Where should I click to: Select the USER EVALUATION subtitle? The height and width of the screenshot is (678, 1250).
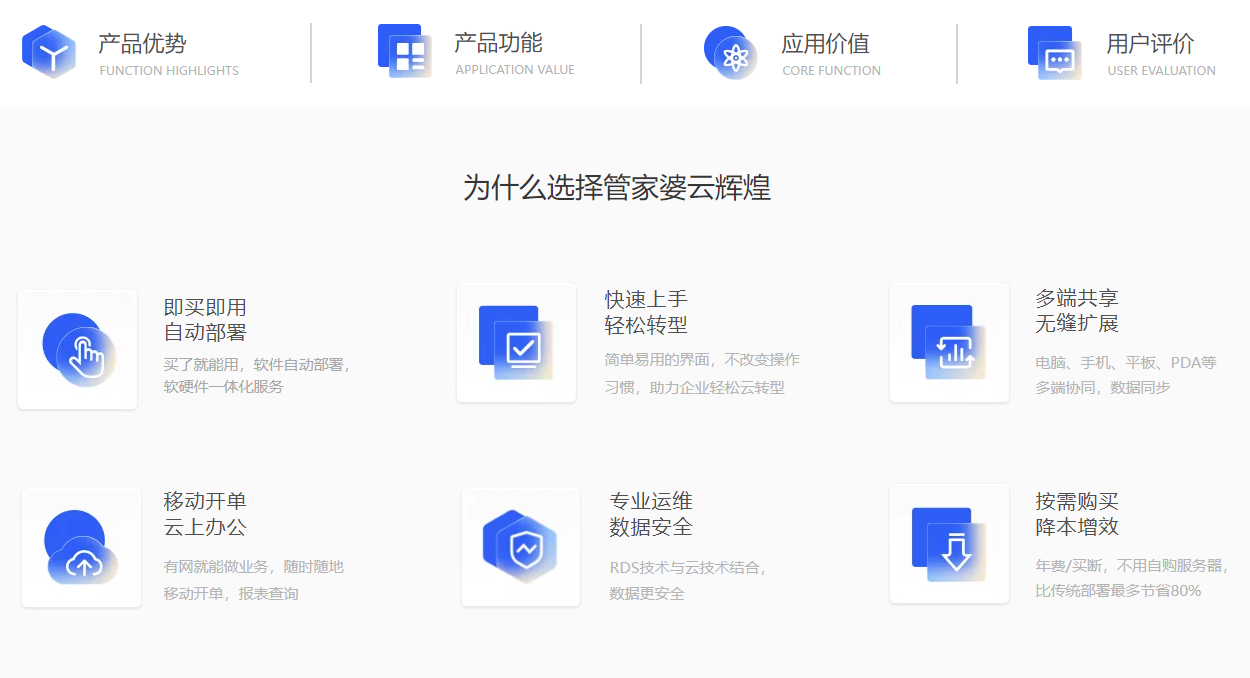[1161, 71]
